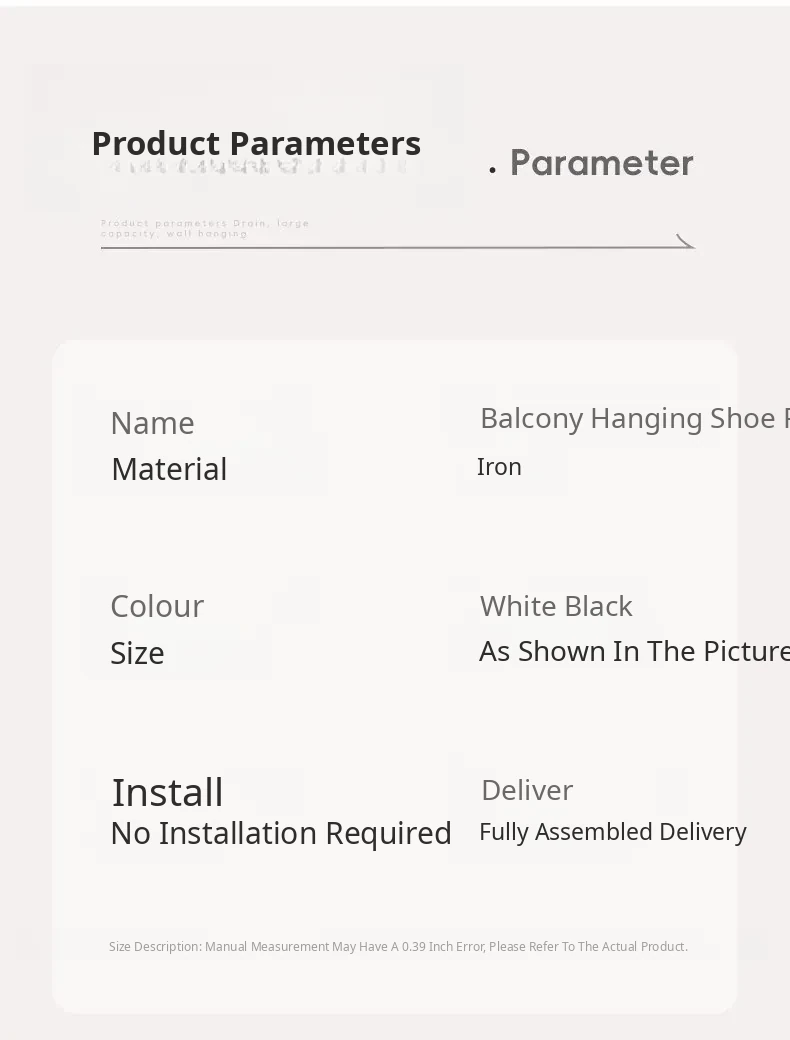Click the "Drain, large capacity, wall hanging" subtitle
The height and width of the screenshot is (1040, 790).
pos(205,228)
